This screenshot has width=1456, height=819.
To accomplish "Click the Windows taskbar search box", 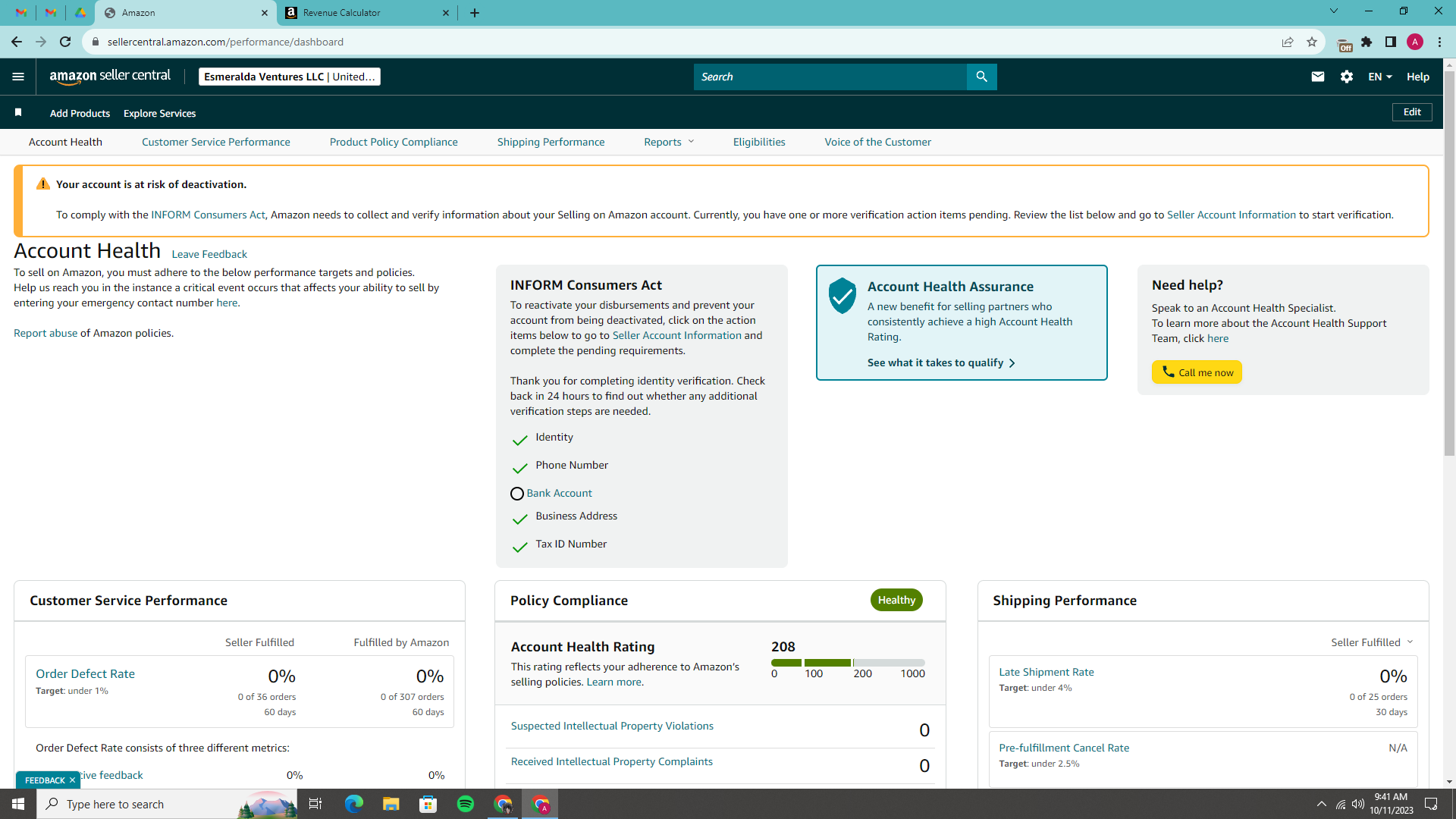I will tap(167, 804).
